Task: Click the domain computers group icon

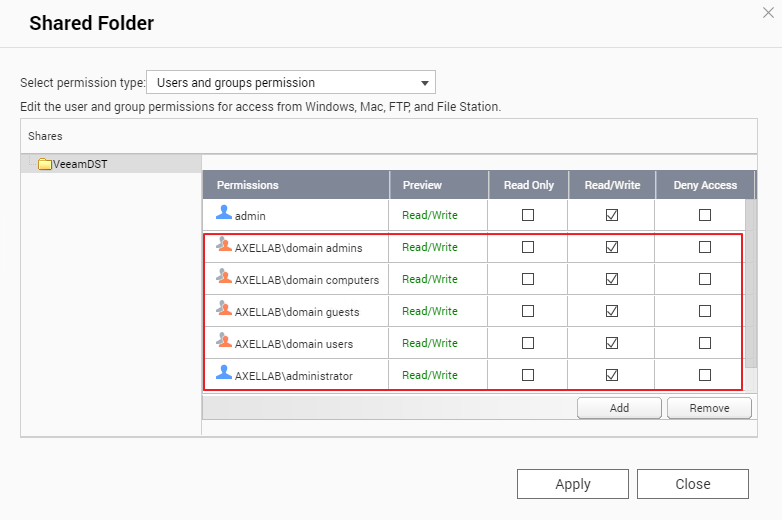Action: 224,277
